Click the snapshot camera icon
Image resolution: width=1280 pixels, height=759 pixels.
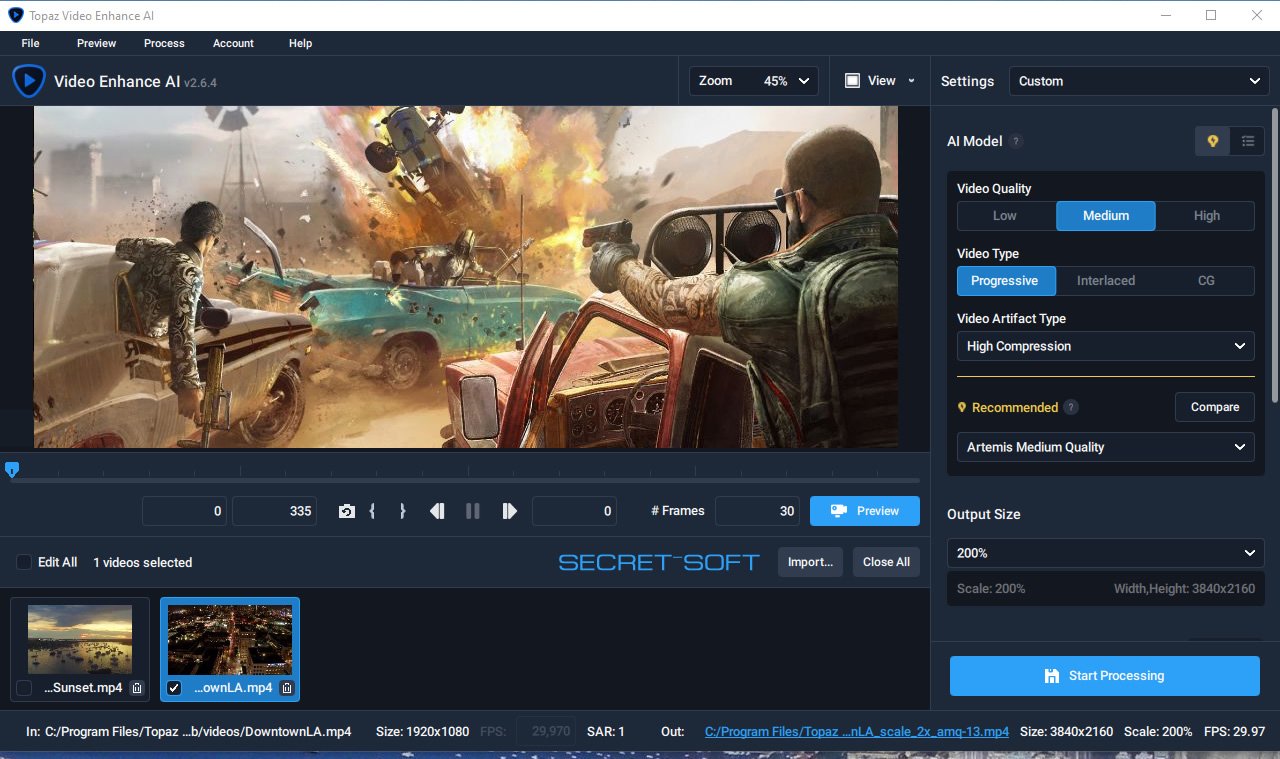[346, 511]
